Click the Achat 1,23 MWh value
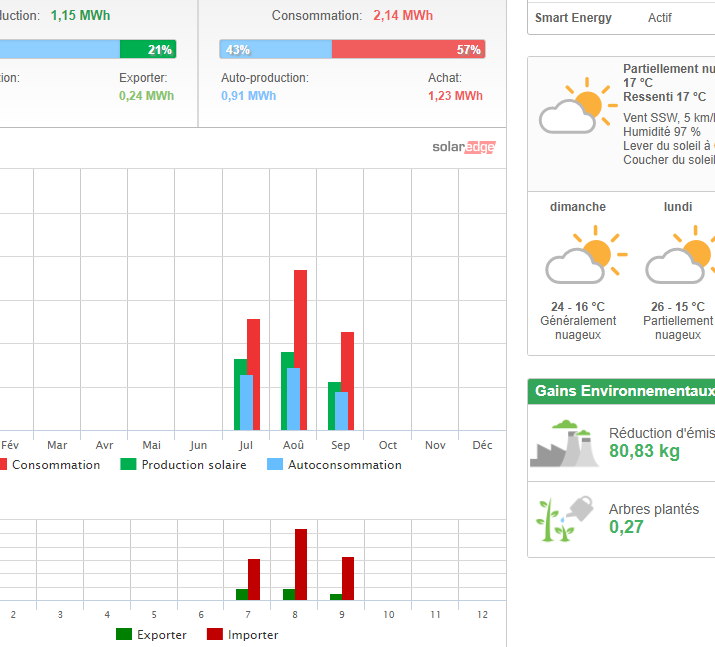 click(455, 96)
